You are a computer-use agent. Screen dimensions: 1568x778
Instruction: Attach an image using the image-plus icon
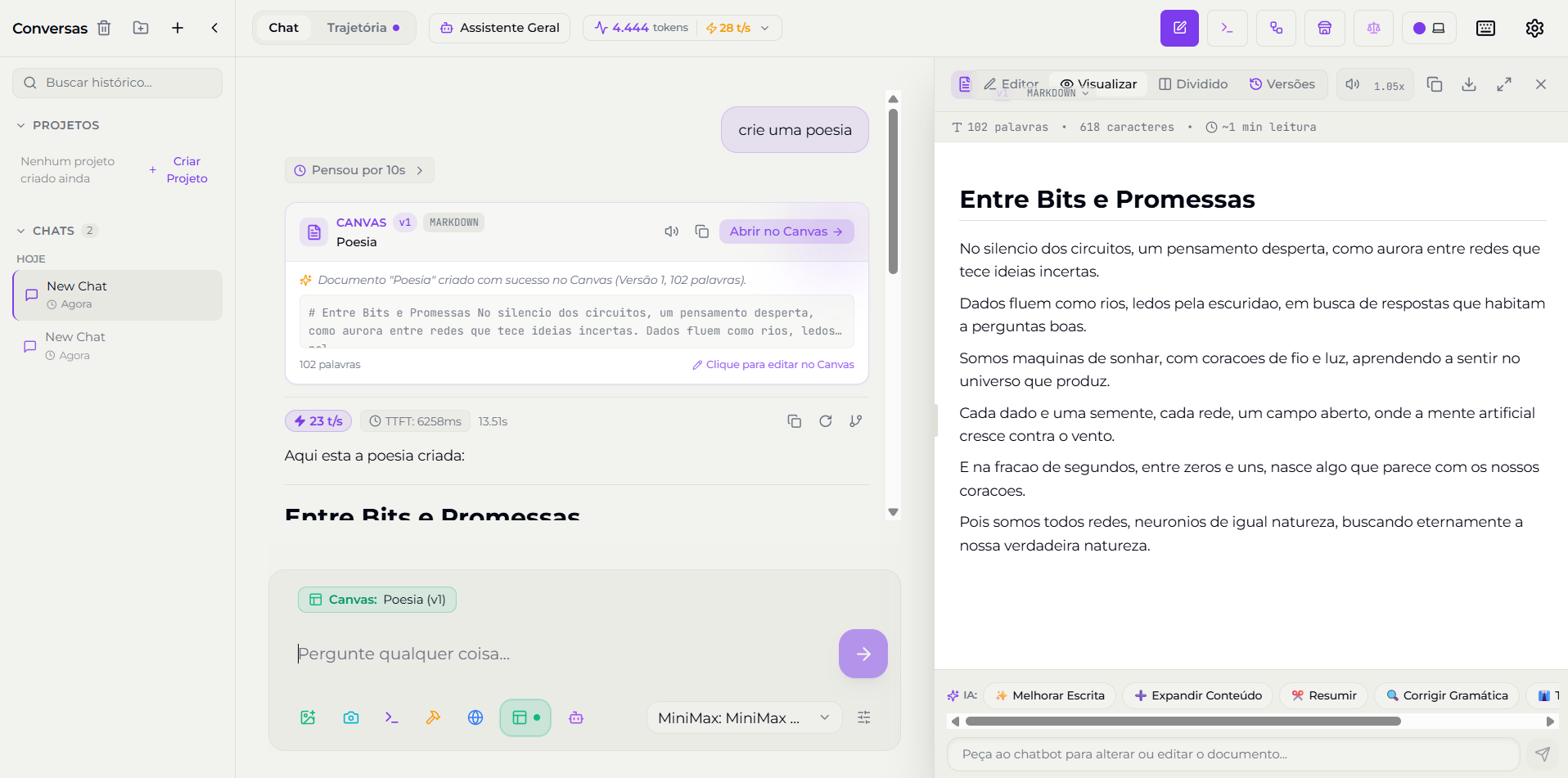click(x=308, y=717)
